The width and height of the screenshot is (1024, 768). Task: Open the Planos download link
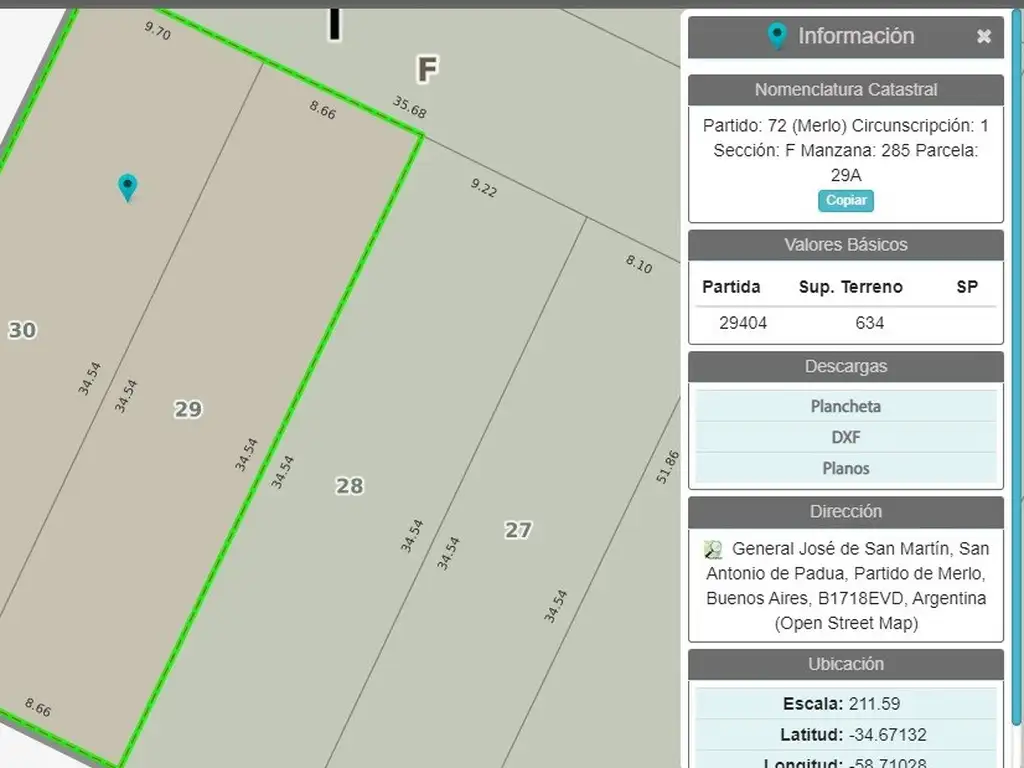coord(845,468)
